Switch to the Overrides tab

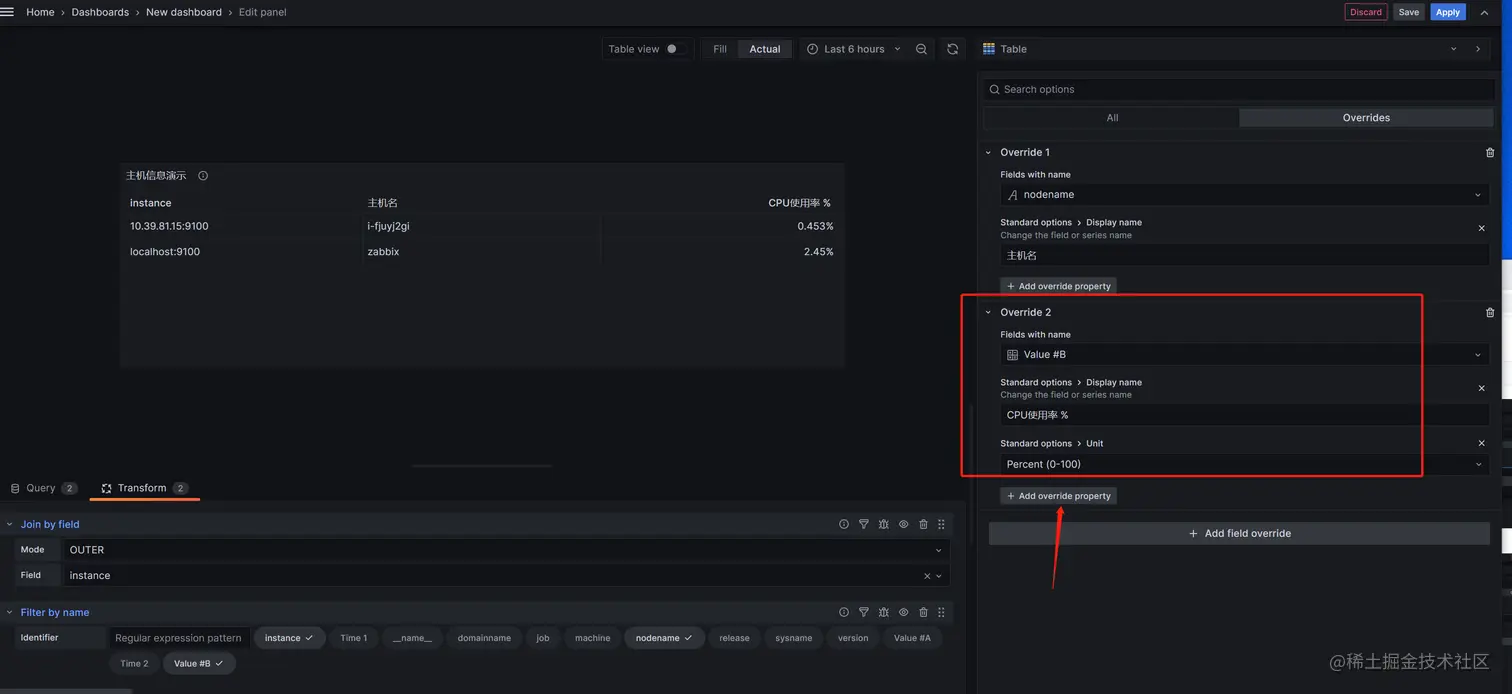pos(1366,118)
